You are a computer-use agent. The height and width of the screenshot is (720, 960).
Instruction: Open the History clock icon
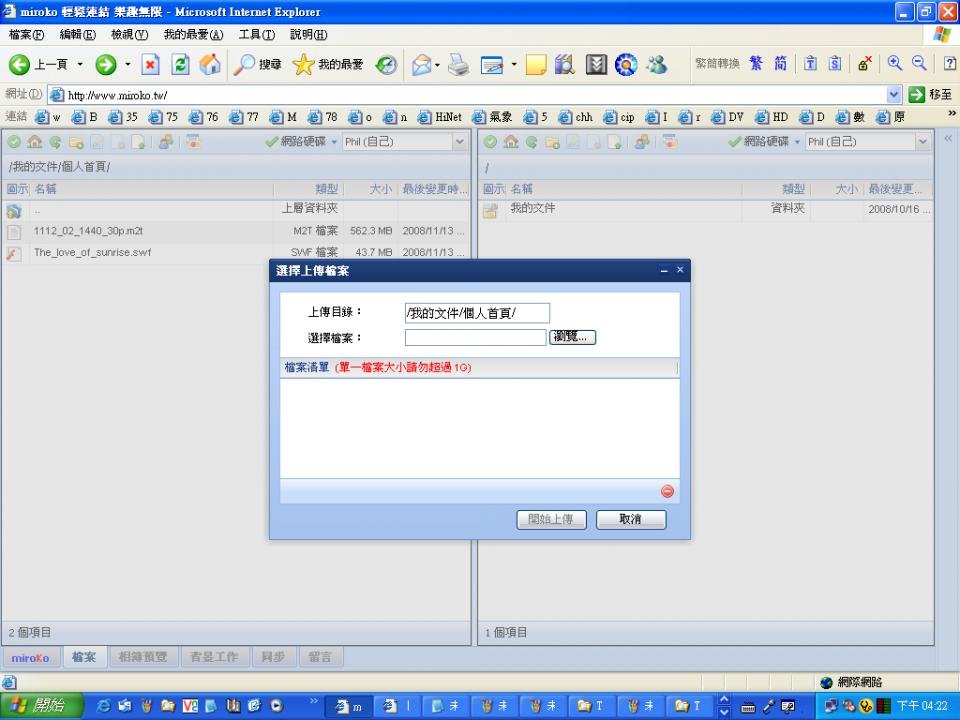coord(386,64)
